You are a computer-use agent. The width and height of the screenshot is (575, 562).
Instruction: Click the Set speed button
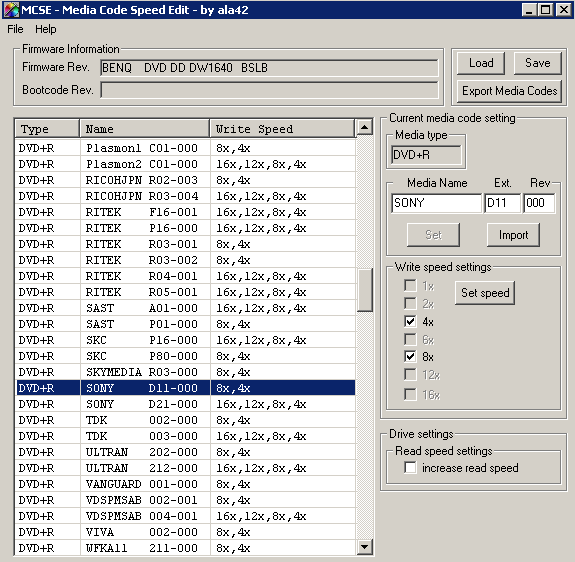tap(485, 293)
